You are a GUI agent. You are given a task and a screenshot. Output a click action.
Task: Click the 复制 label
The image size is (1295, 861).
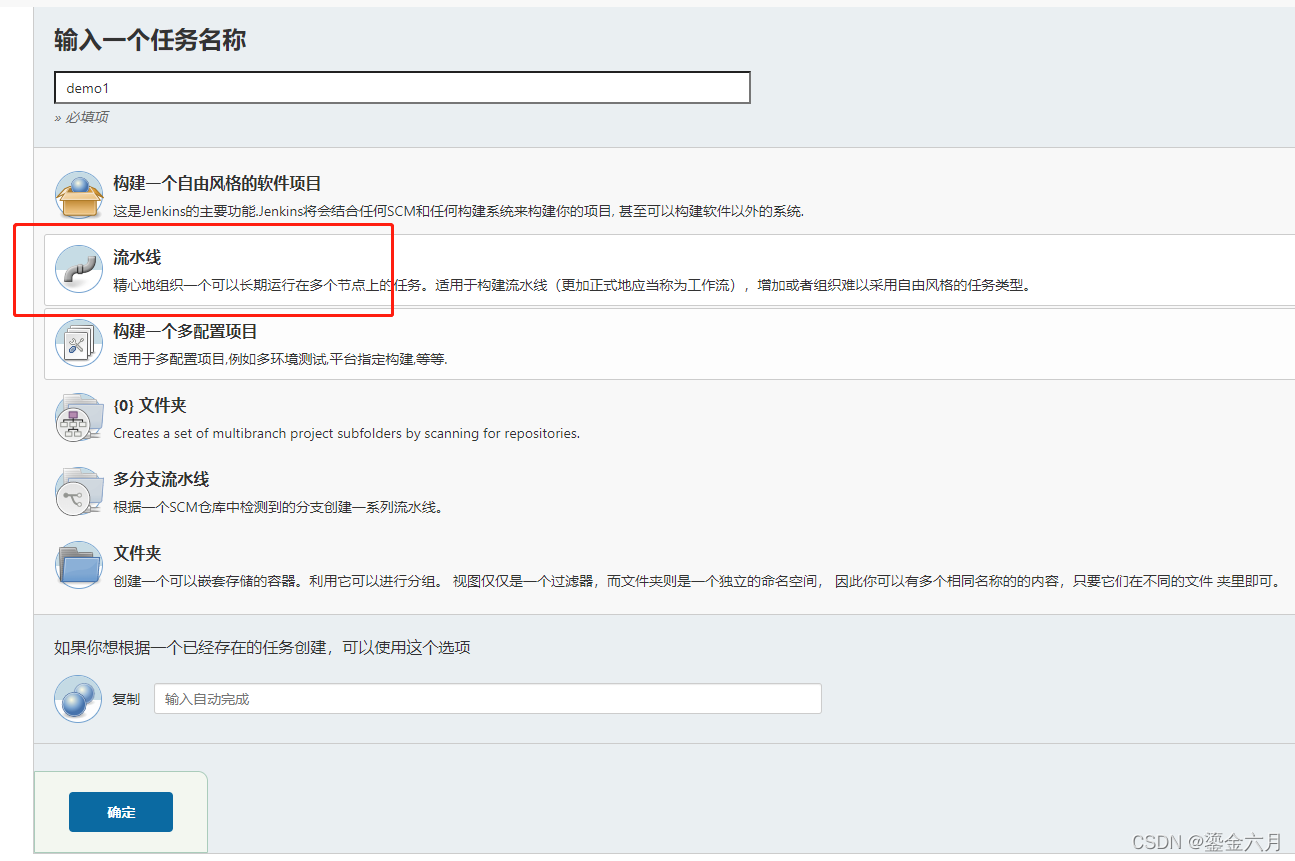[126, 699]
